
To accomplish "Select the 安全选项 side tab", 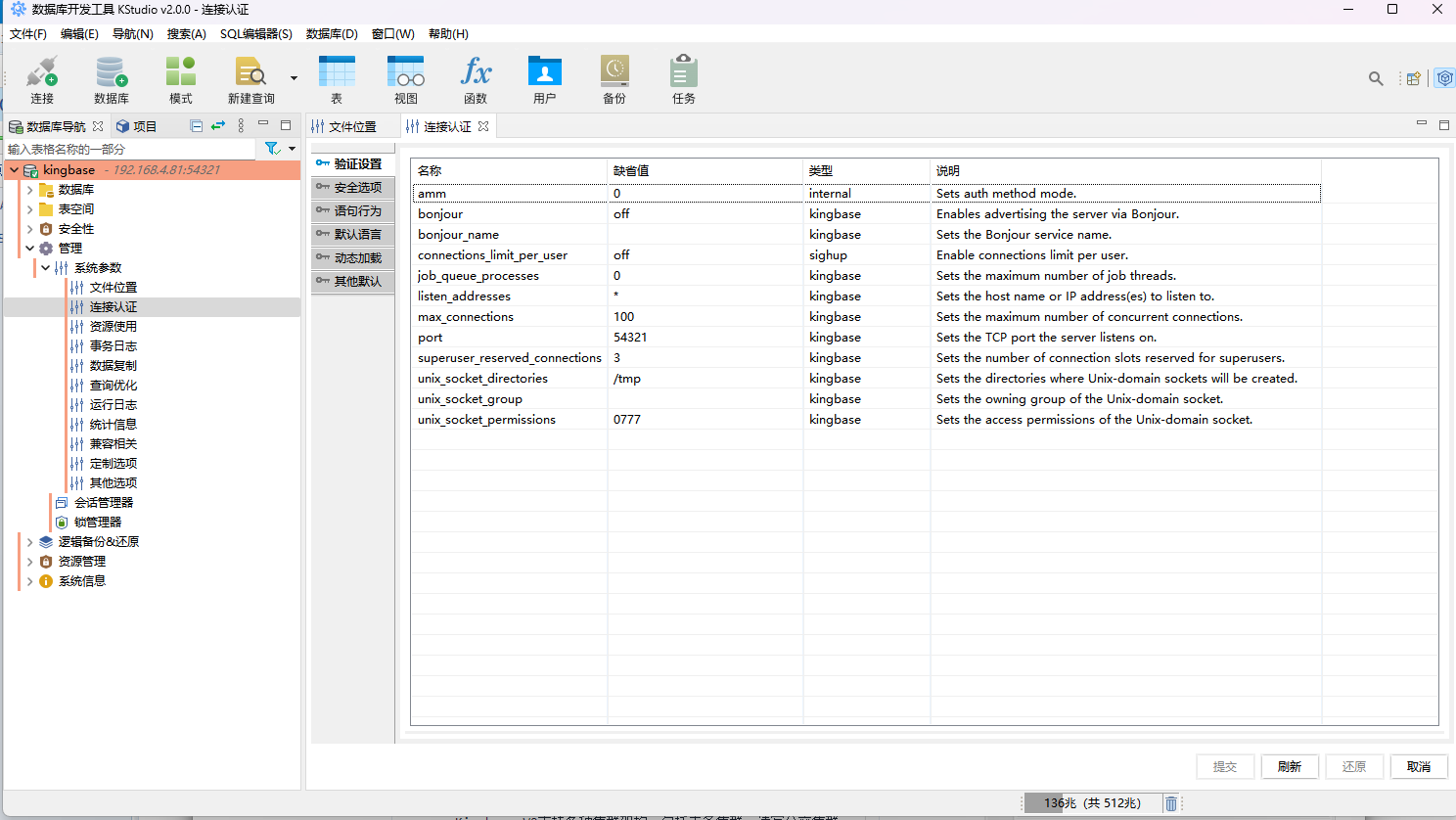I will (x=353, y=188).
